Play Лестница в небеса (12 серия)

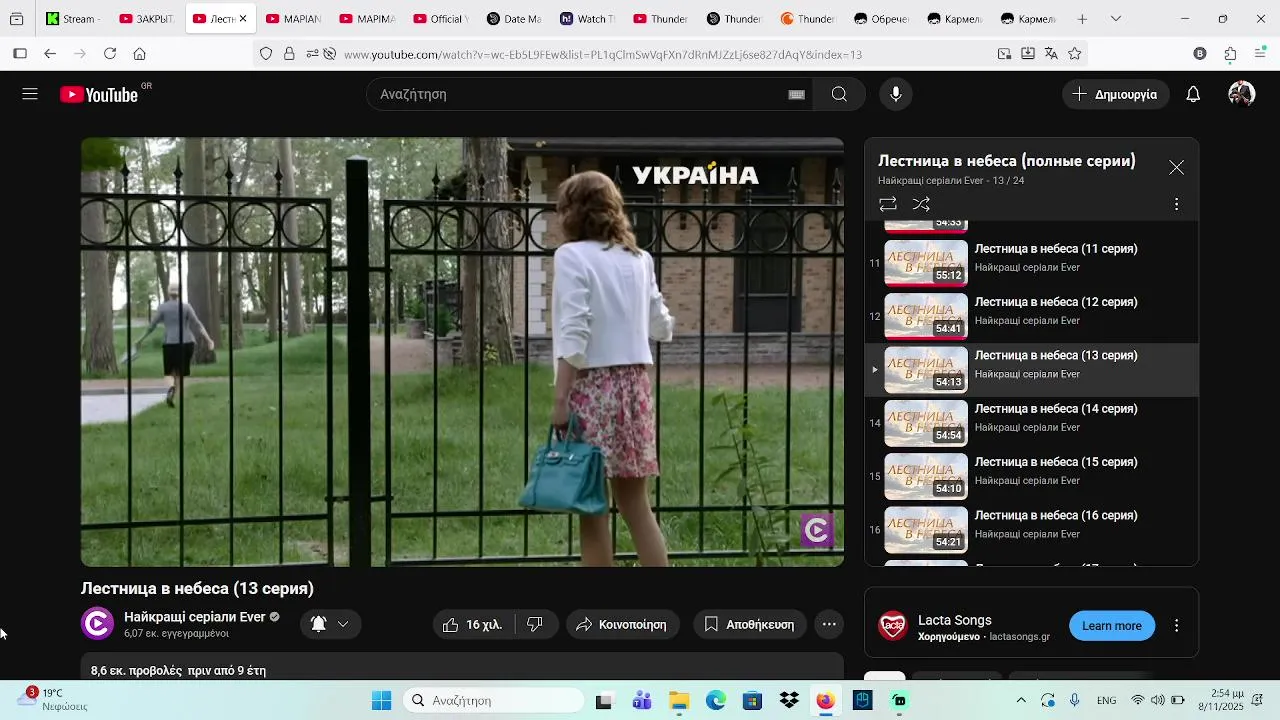tap(1031, 316)
